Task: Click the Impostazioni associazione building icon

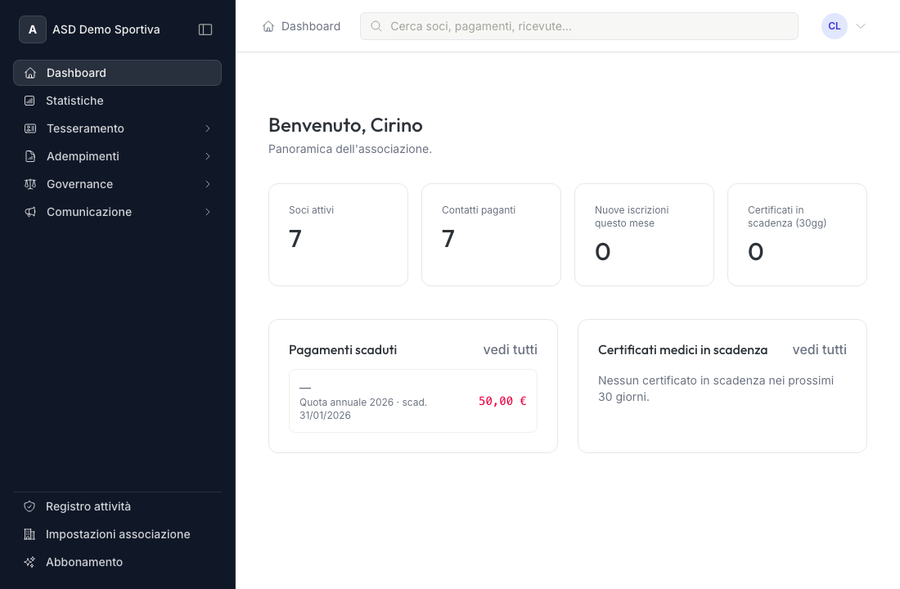Action: coord(29,534)
